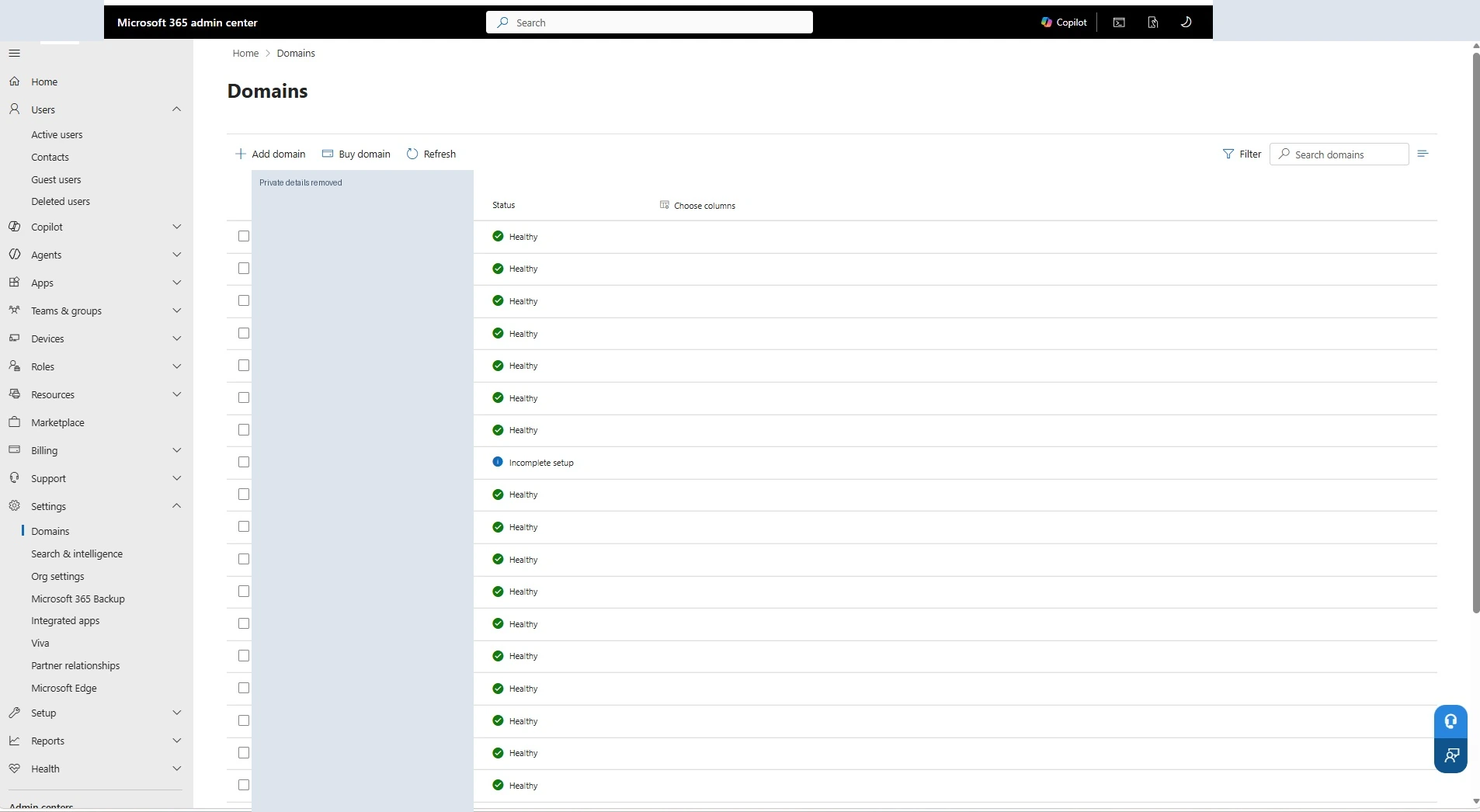Click the top Search box

click(x=649, y=23)
